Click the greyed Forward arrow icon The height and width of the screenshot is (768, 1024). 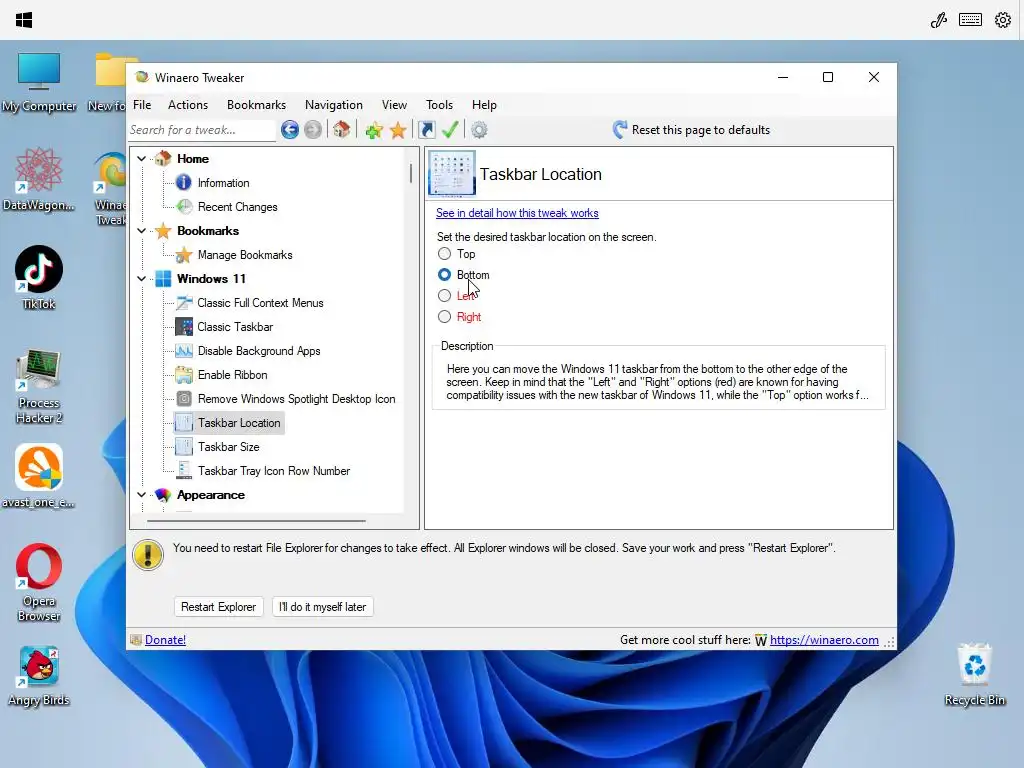313,130
